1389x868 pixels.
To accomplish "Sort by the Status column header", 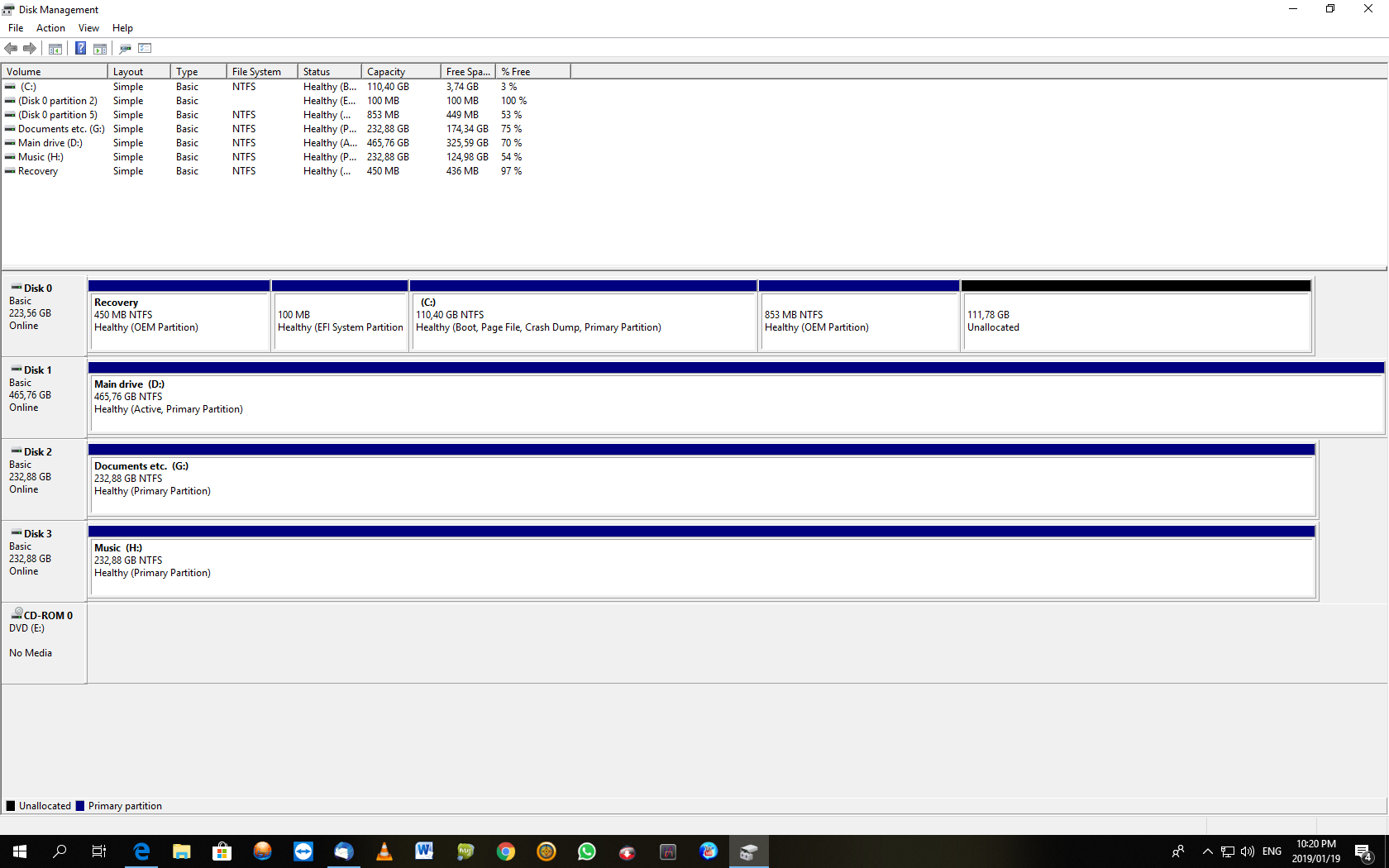I will [x=330, y=72].
